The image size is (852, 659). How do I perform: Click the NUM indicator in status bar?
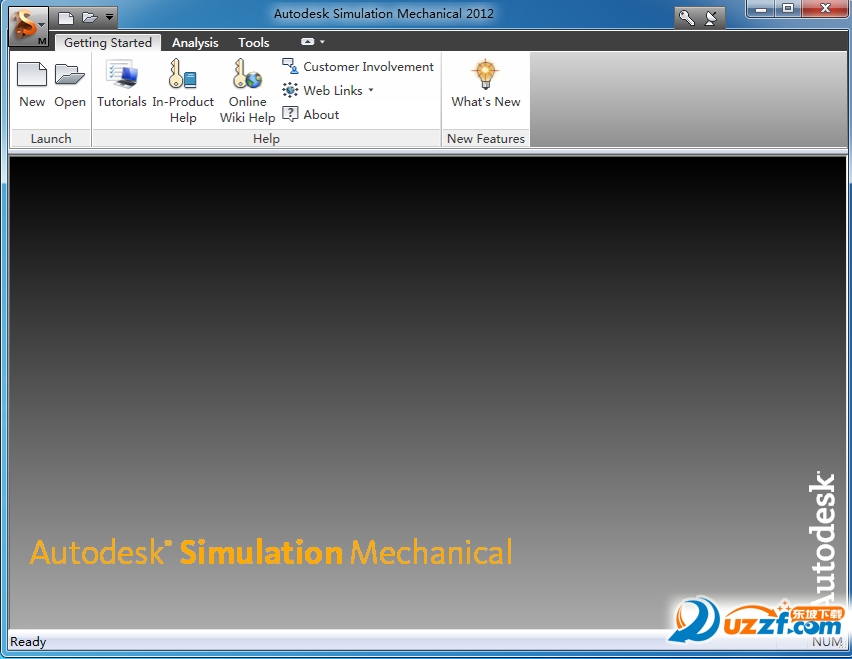point(826,642)
